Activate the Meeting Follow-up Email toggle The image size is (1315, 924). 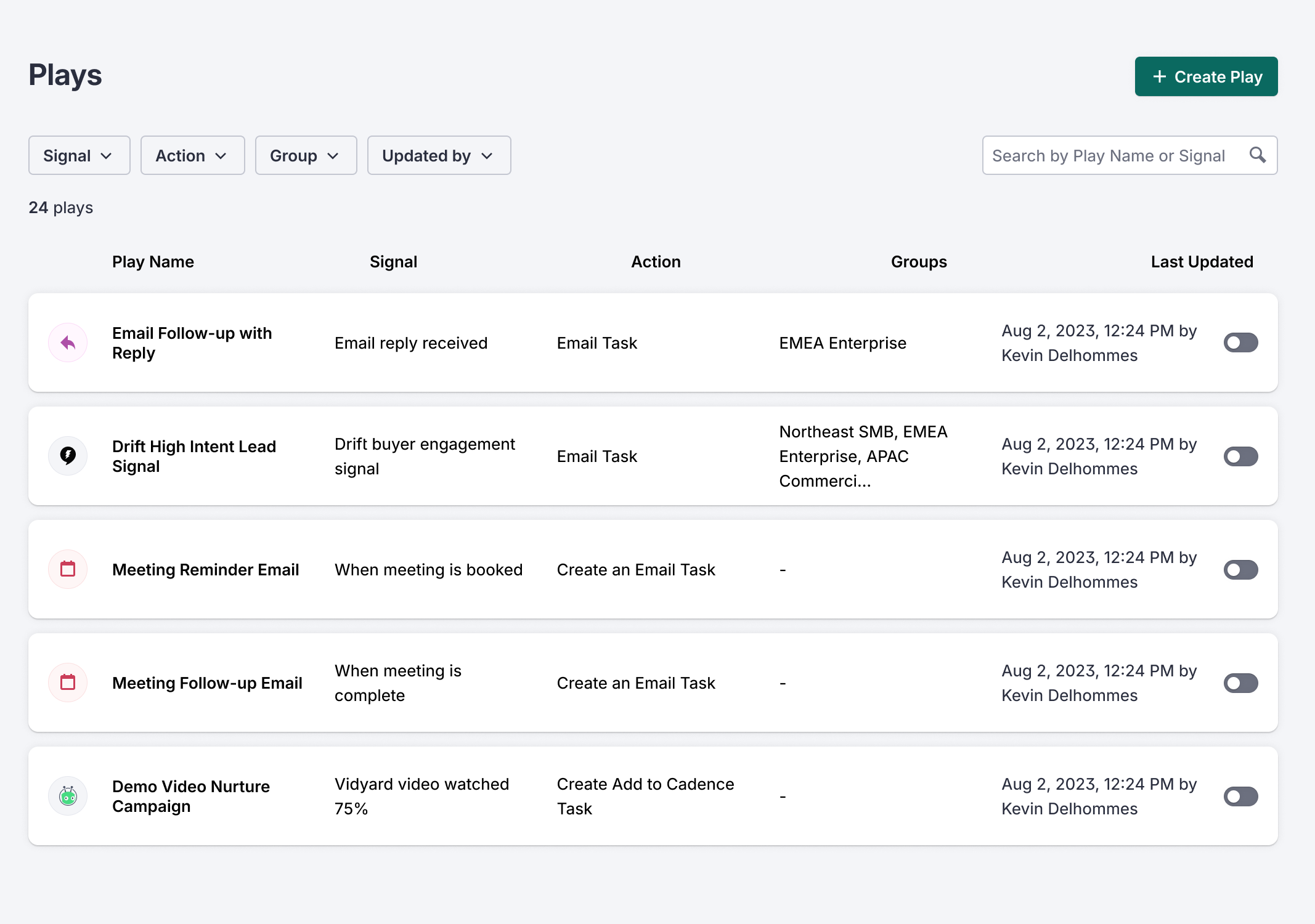pyautogui.click(x=1240, y=683)
